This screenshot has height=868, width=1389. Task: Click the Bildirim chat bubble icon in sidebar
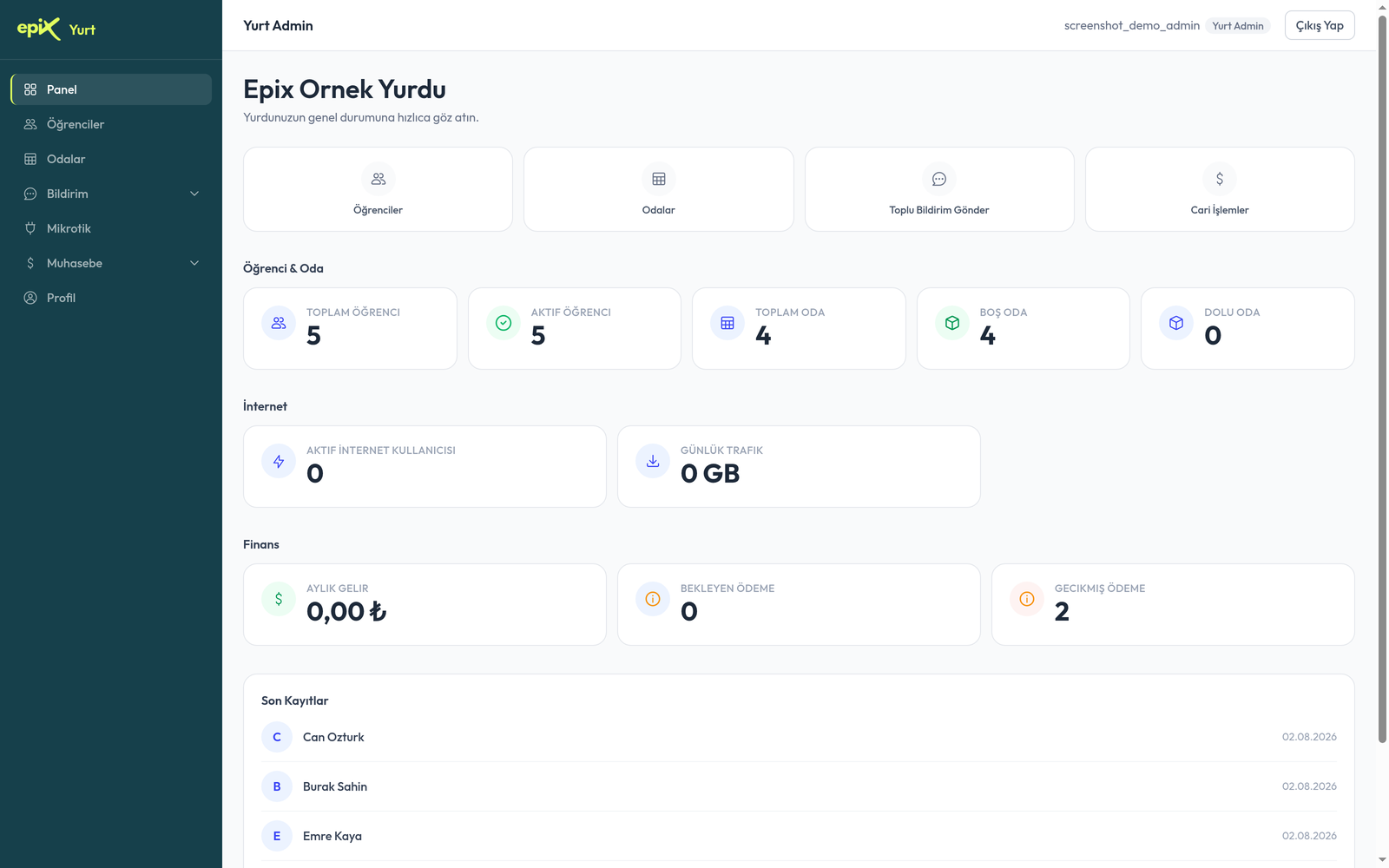tap(30, 194)
